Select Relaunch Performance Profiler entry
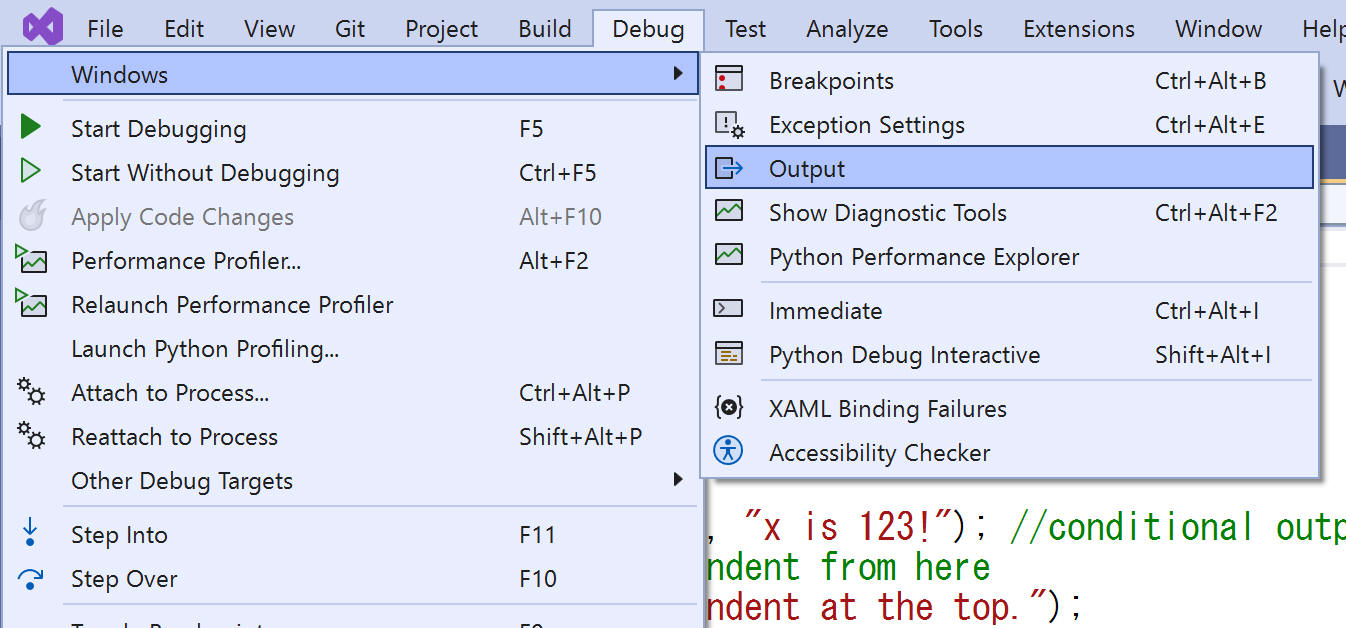 pos(352,304)
